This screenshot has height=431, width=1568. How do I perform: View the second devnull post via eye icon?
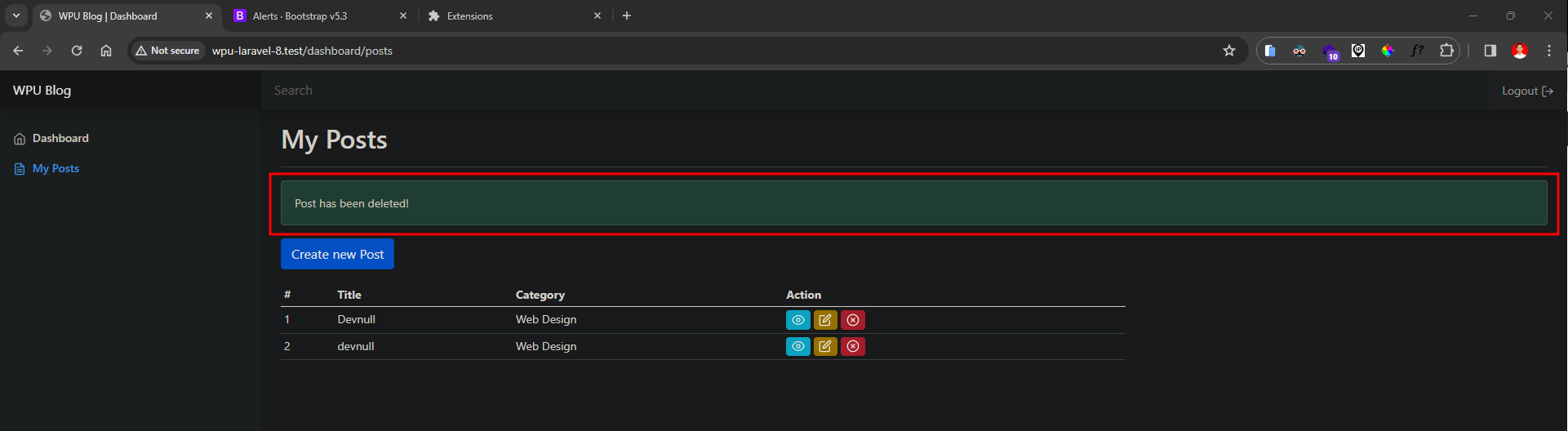click(x=797, y=347)
